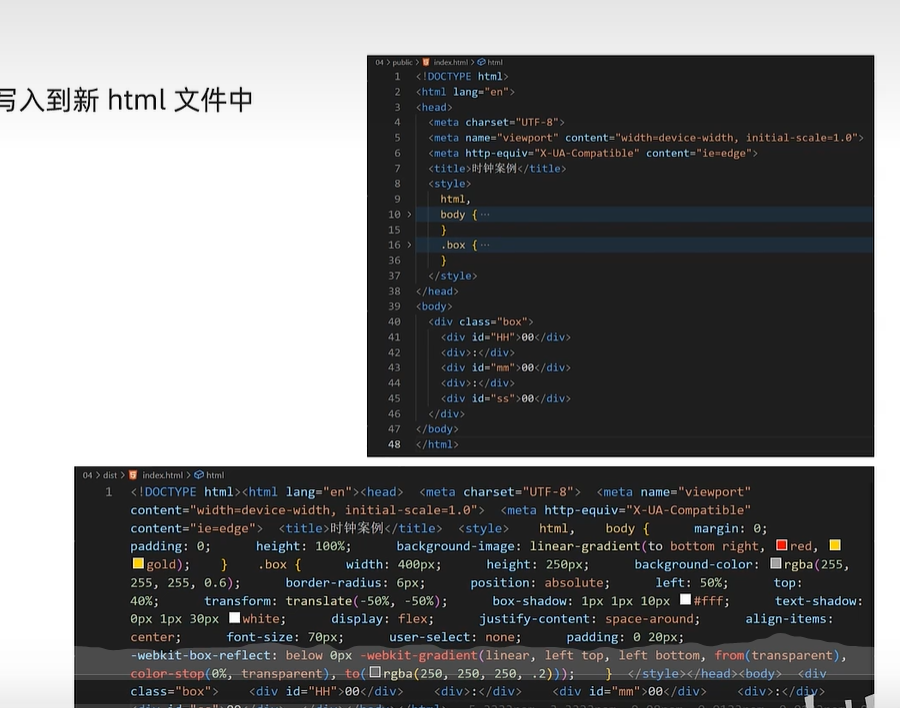Open the rgba(250, 250, 250, .2) color swatch
Screen dimensions: 900x708
pos(375,673)
